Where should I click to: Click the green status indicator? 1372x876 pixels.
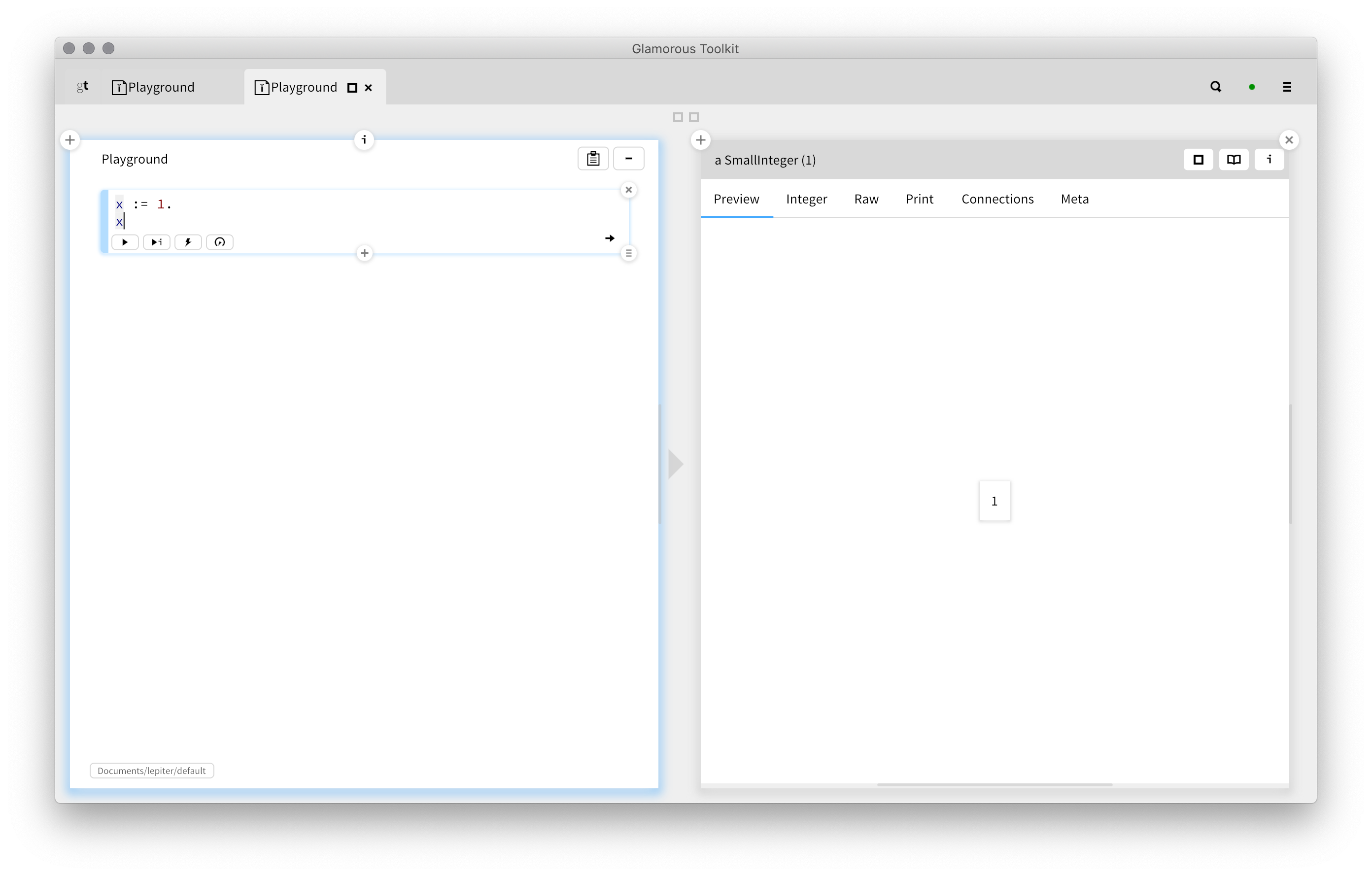coord(1252,87)
